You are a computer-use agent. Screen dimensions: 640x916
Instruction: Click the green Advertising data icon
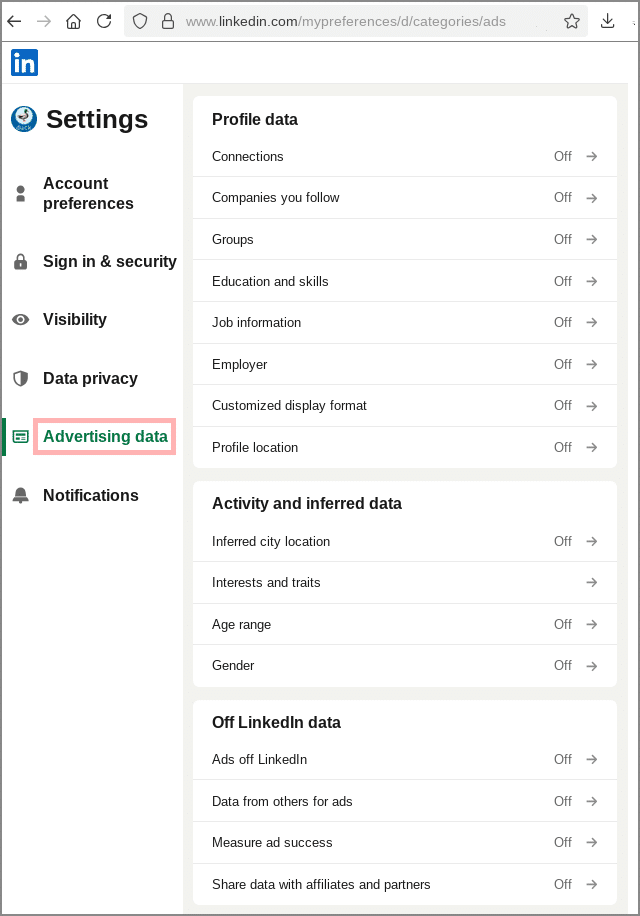coord(20,436)
